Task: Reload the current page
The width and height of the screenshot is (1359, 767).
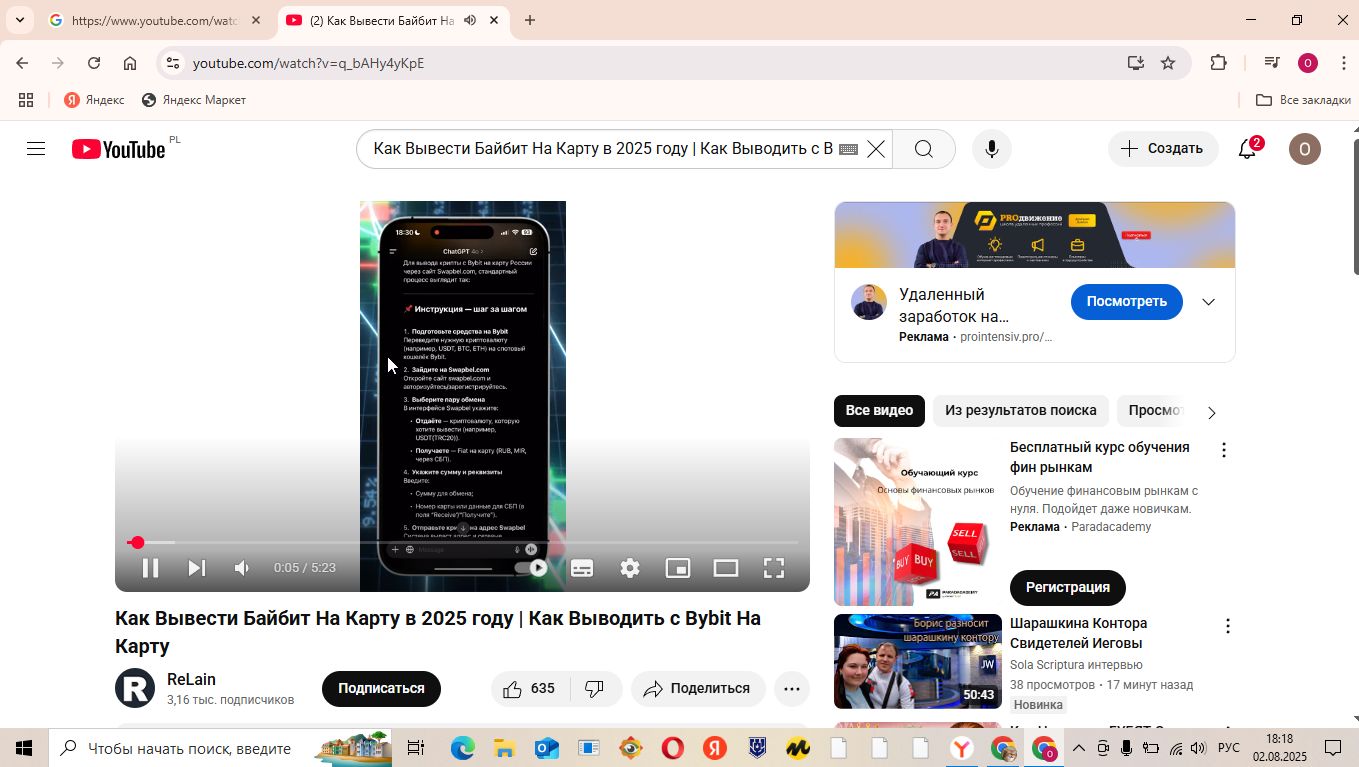Action: click(94, 63)
